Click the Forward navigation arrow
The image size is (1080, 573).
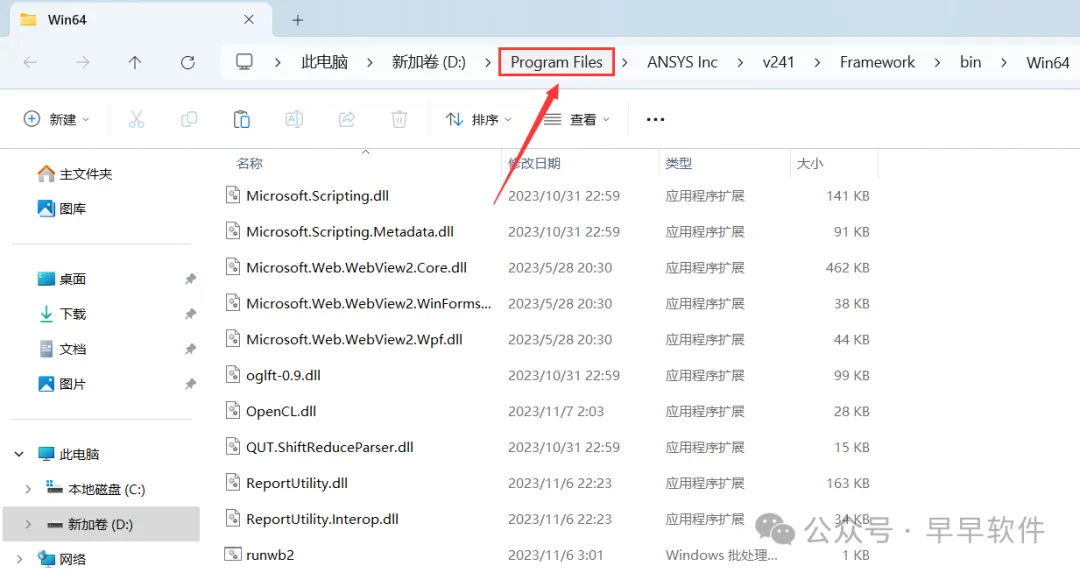tap(83, 63)
